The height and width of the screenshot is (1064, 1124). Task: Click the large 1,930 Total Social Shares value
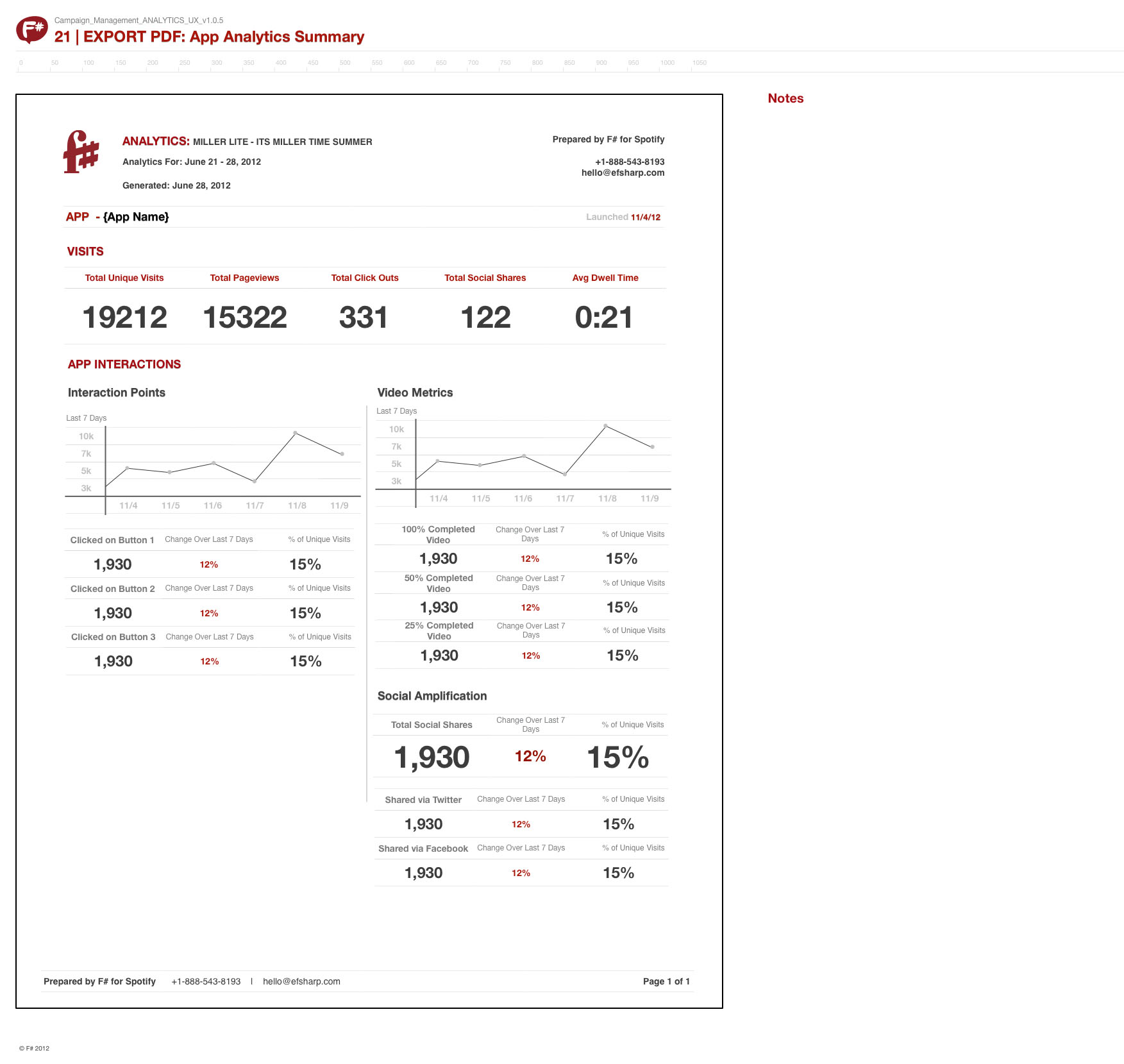coord(432,757)
